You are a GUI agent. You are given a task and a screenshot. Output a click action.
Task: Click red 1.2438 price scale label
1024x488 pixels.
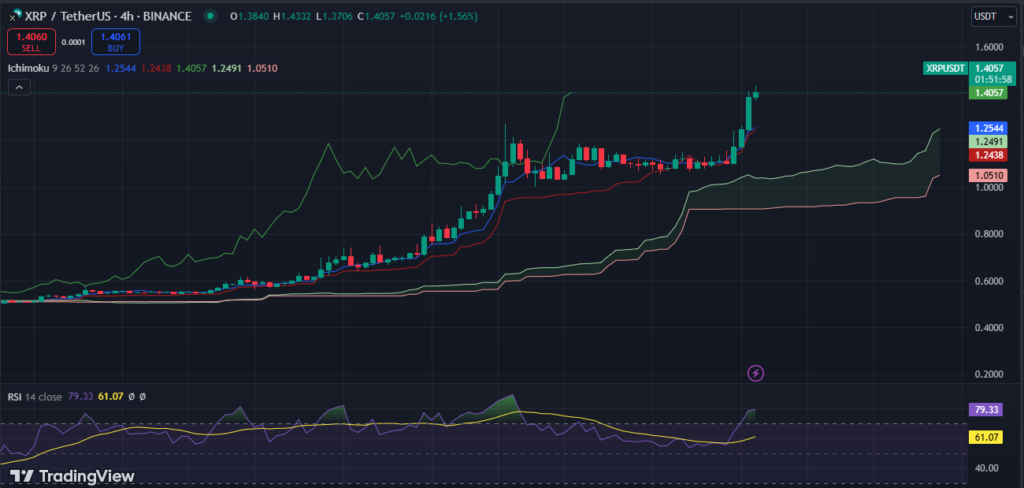pyautogui.click(x=987, y=155)
